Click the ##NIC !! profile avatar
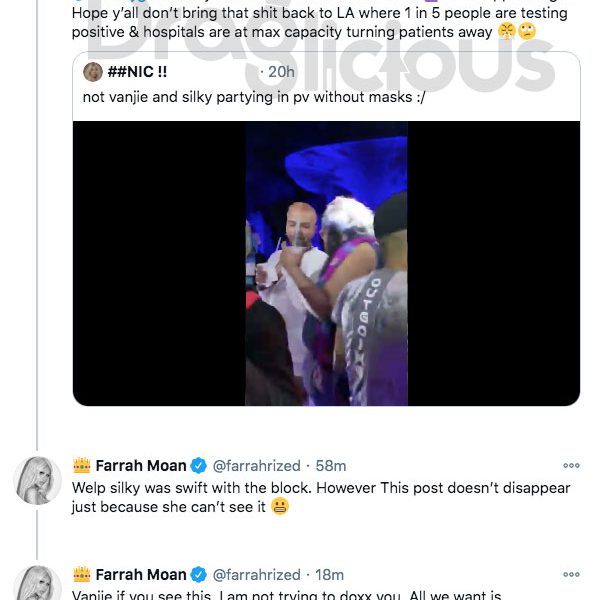 (93, 72)
